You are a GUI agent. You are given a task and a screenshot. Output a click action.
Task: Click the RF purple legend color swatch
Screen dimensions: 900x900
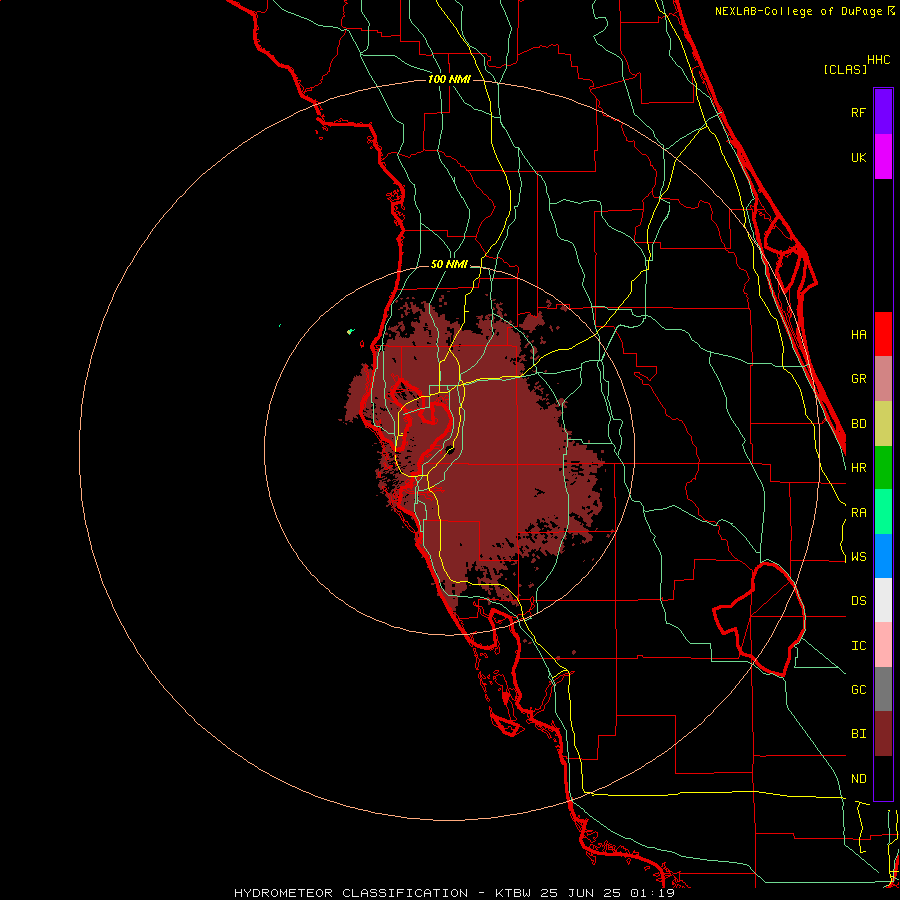(883, 112)
